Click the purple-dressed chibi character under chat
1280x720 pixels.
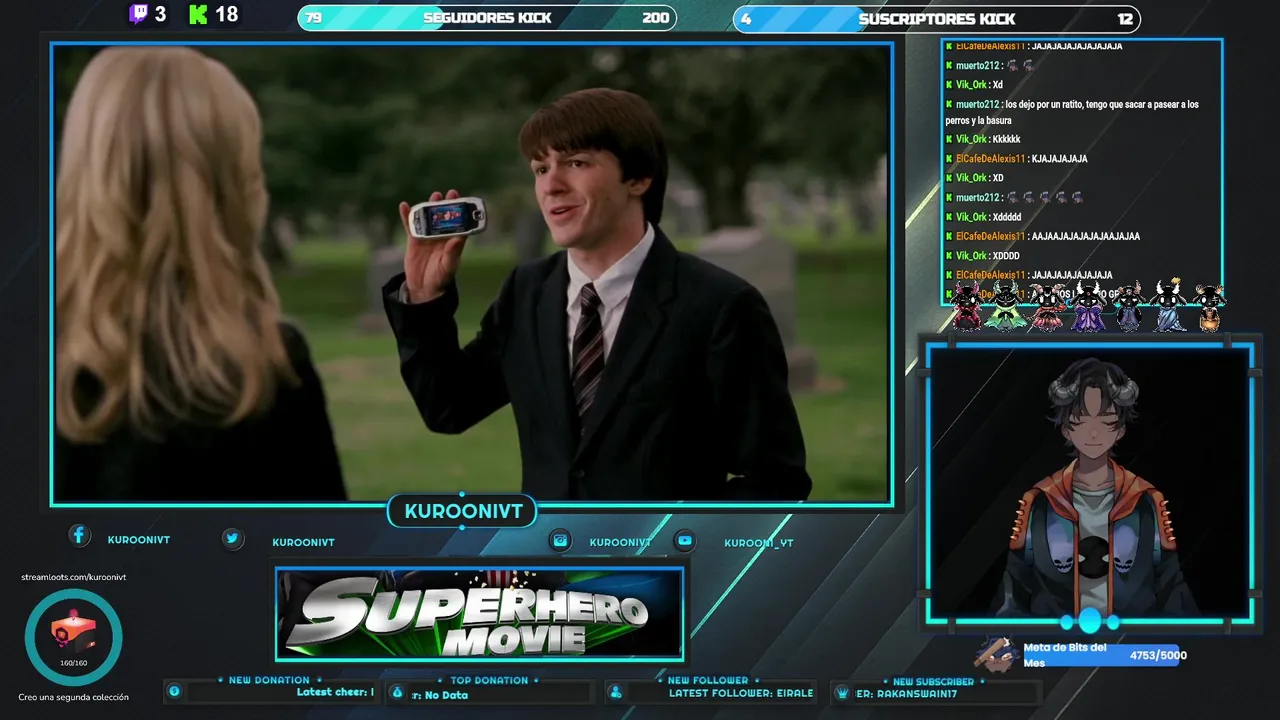(x=1087, y=306)
